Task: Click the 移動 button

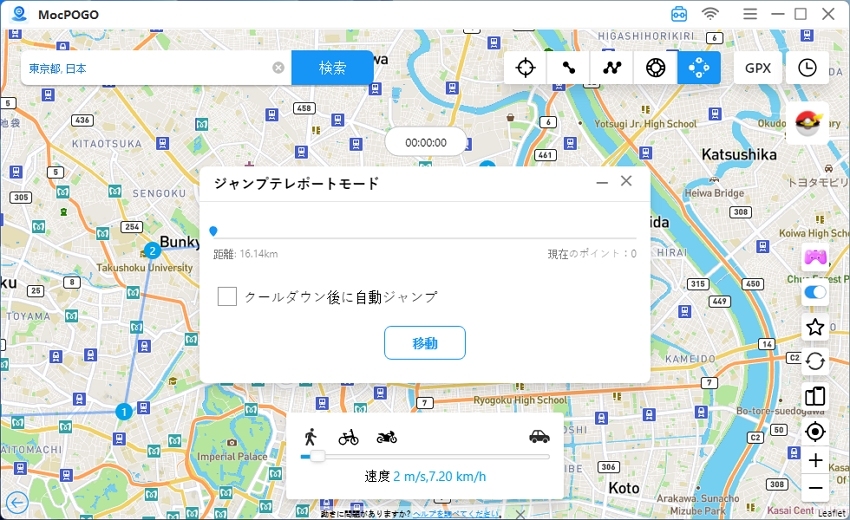Action: 424,343
